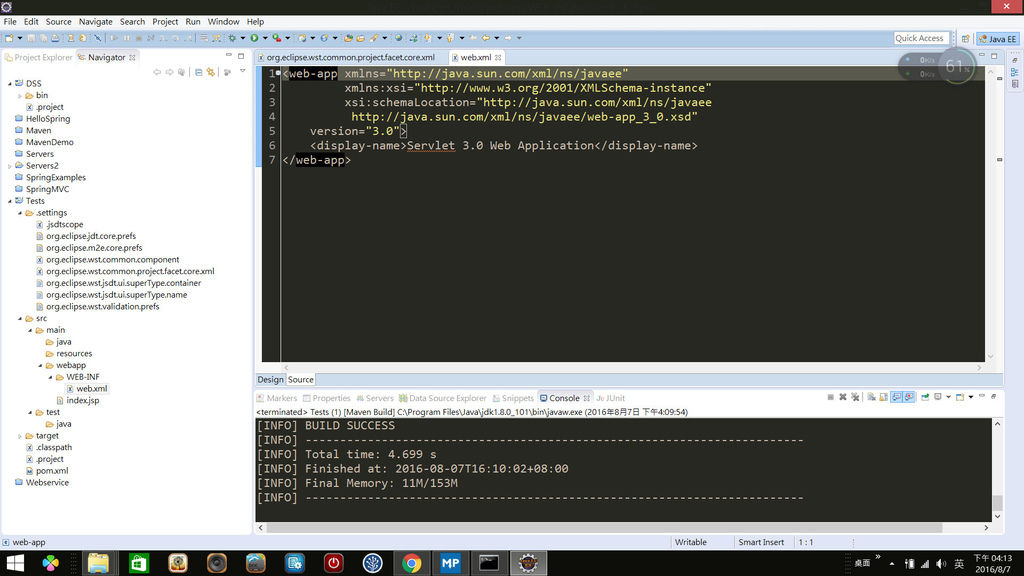Click Smart Insert in the status bar
This screenshot has width=1024, height=576.
point(761,542)
